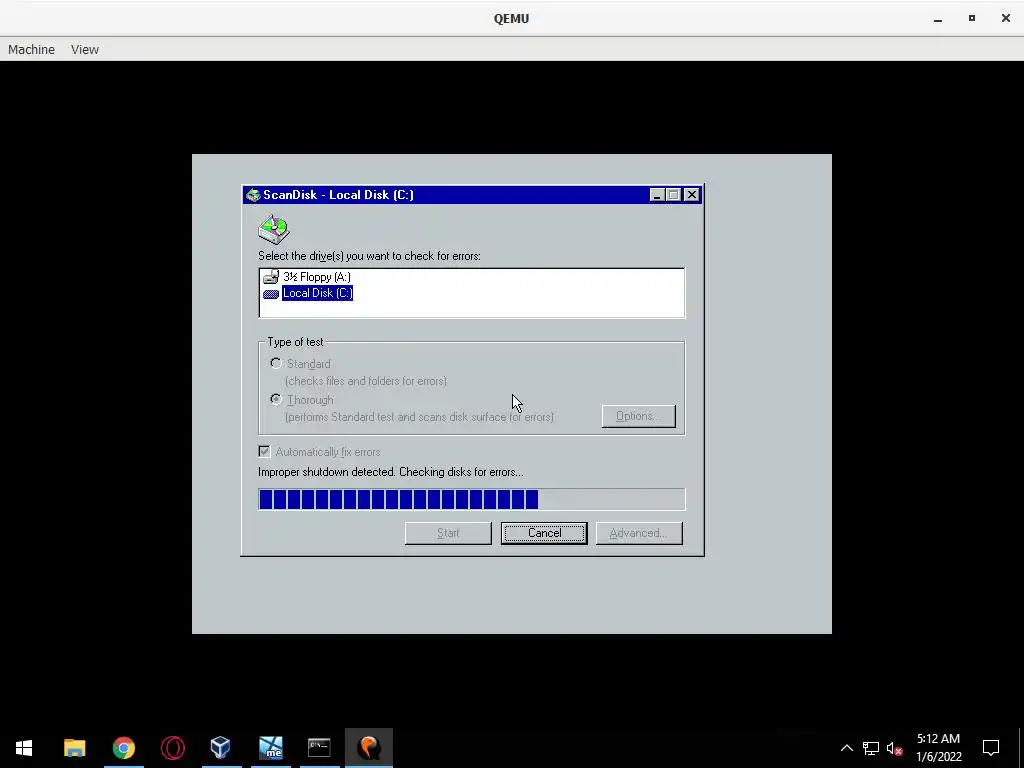Image resolution: width=1024 pixels, height=768 pixels.
Task: Open the network status tray icon
Action: pyautogui.click(x=871, y=748)
